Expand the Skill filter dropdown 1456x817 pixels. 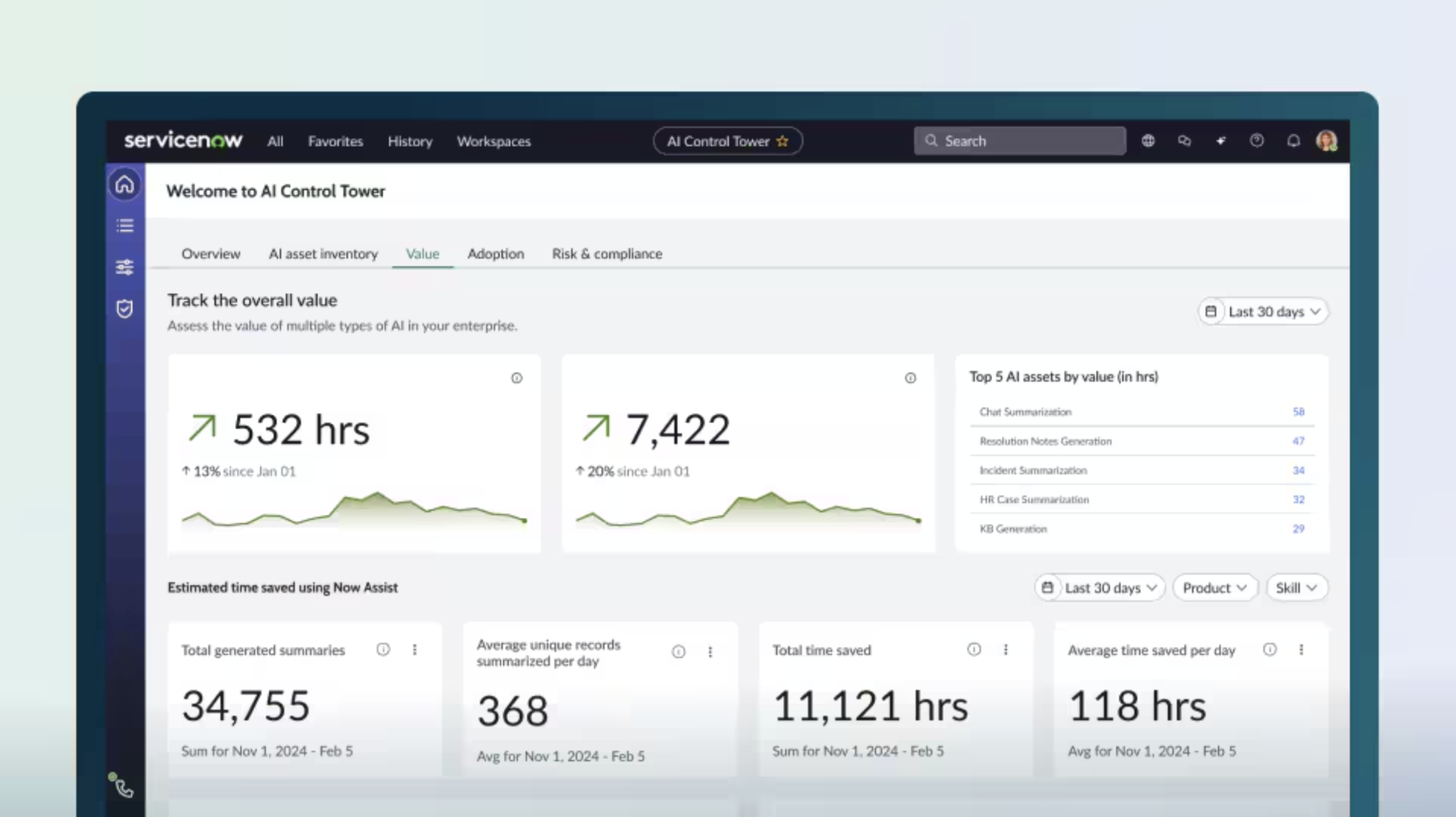[1297, 588]
